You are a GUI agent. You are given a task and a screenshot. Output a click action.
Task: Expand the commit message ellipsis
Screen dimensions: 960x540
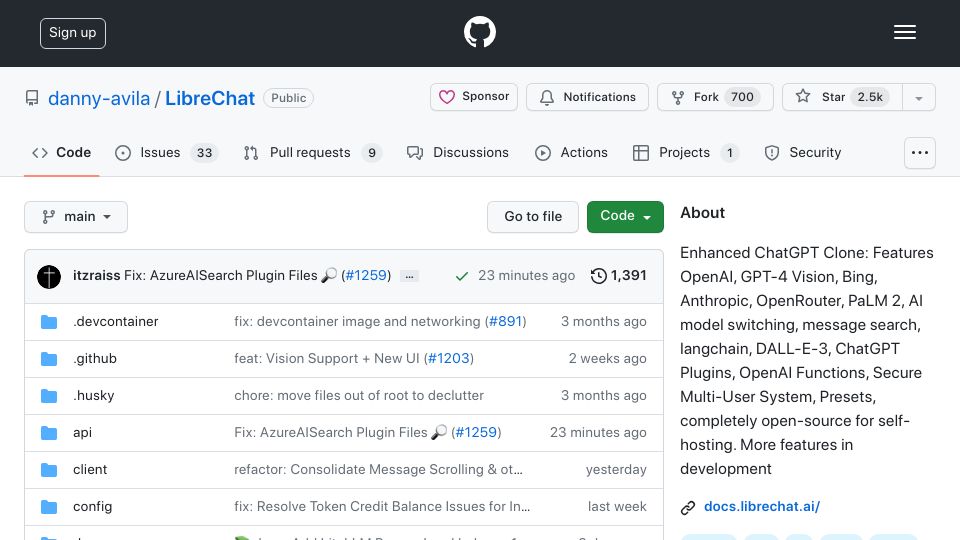tap(410, 277)
